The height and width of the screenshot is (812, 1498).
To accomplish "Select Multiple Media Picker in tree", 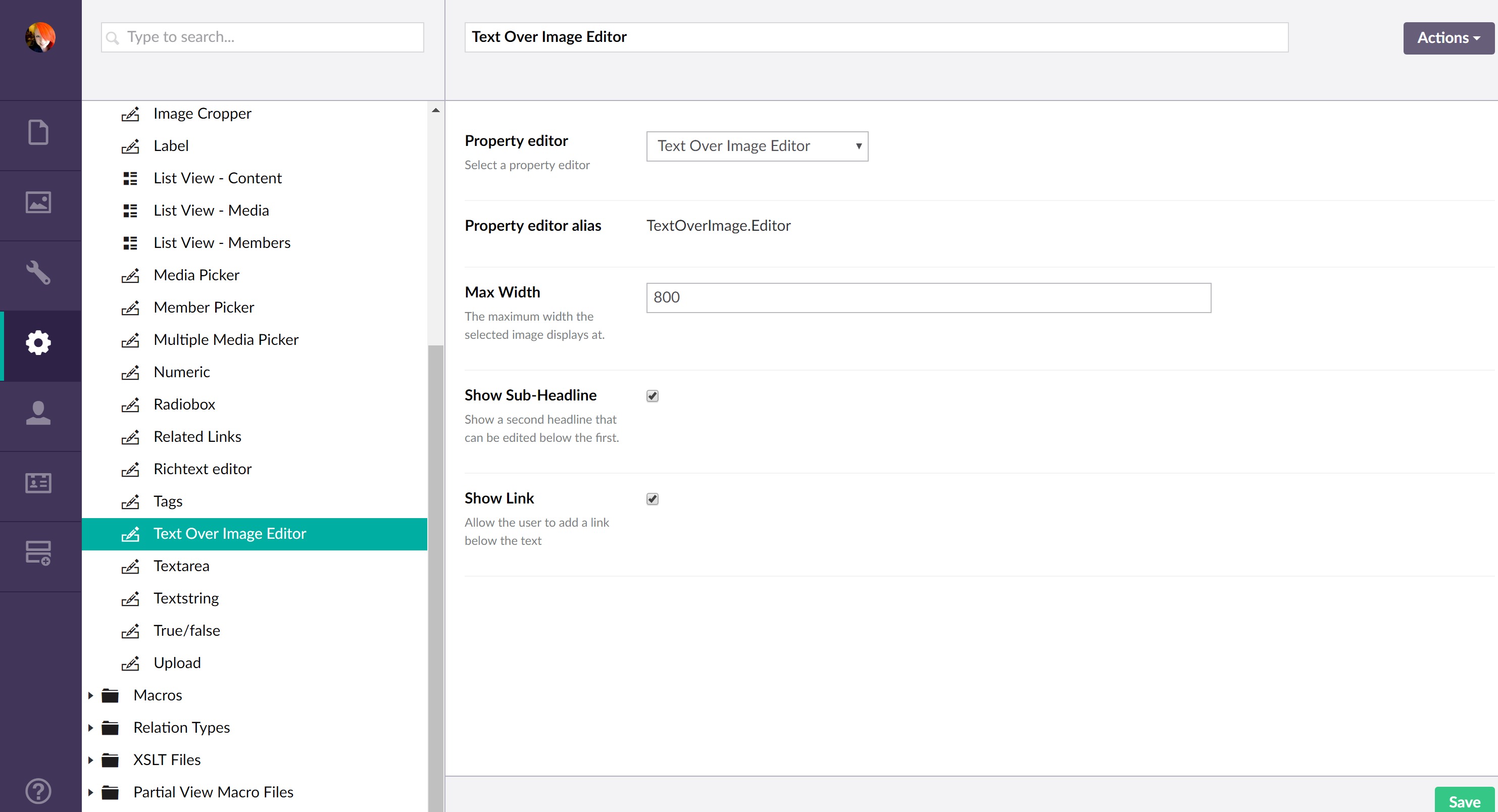I will tap(226, 339).
